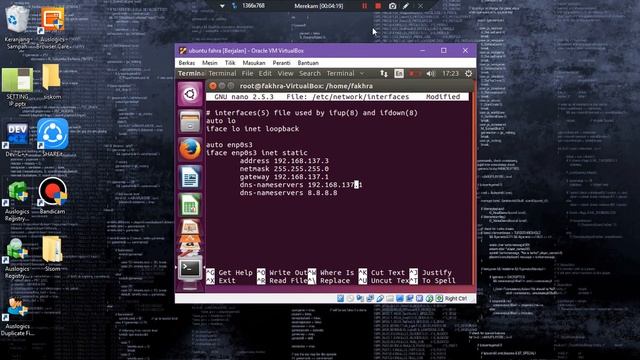Take a screenshot with the camera icon
Screen dimensions: 640x360
(x=392, y=6)
